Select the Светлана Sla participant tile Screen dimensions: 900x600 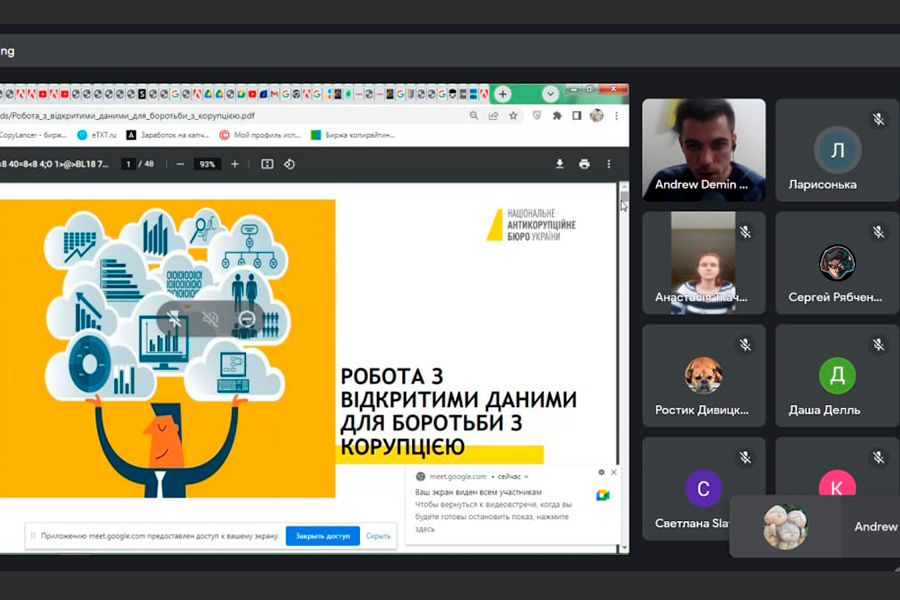pyautogui.click(x=704, y=489)
